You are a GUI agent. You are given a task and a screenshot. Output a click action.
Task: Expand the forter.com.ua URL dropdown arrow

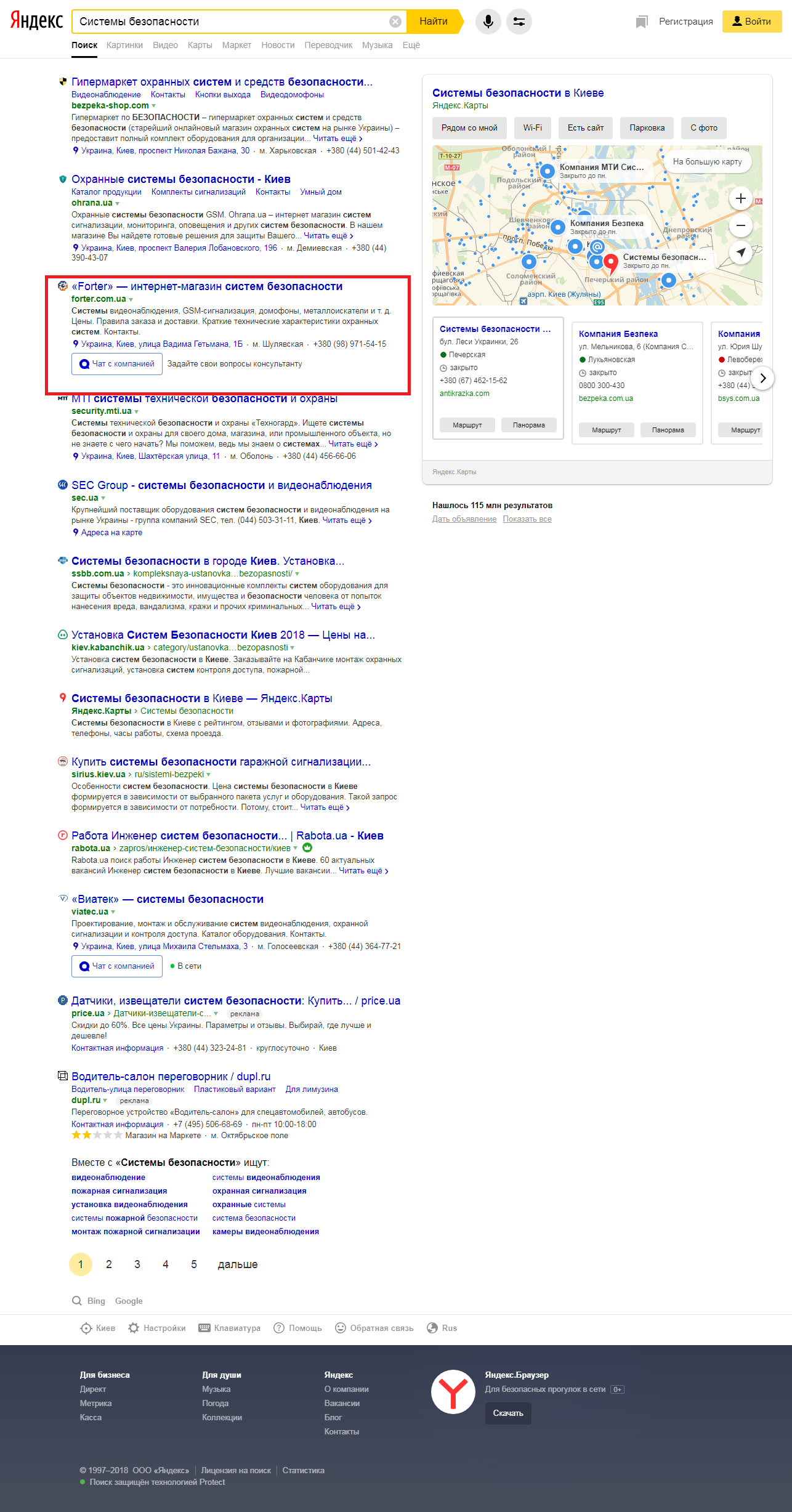point(131,299)
